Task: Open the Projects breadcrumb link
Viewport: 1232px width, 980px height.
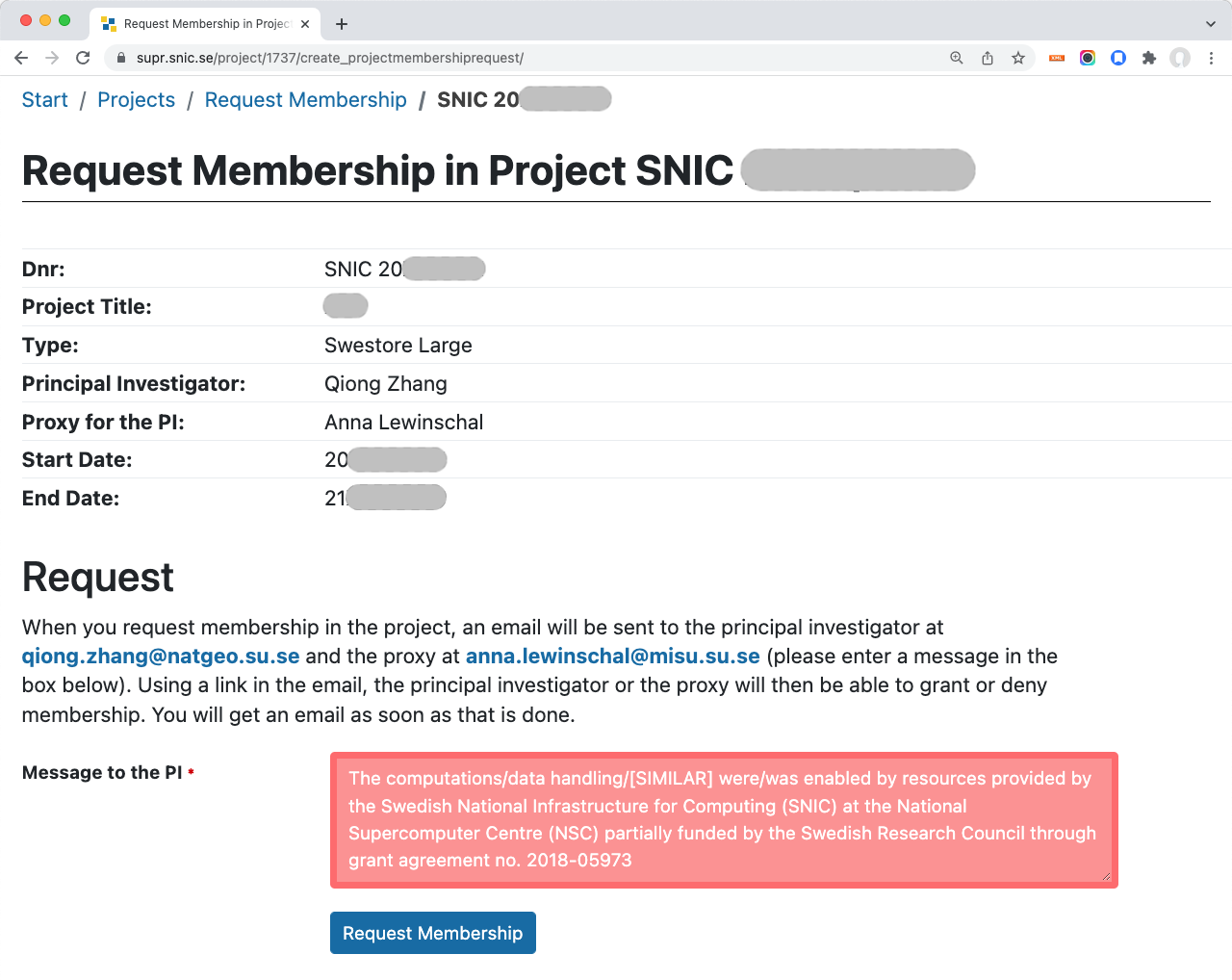Action: (137, 100)
